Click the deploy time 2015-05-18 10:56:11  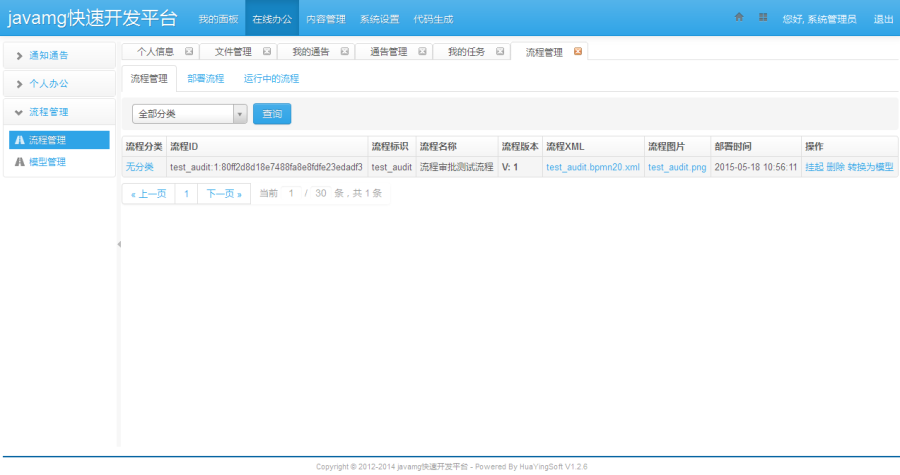click(x=756, y=167)
